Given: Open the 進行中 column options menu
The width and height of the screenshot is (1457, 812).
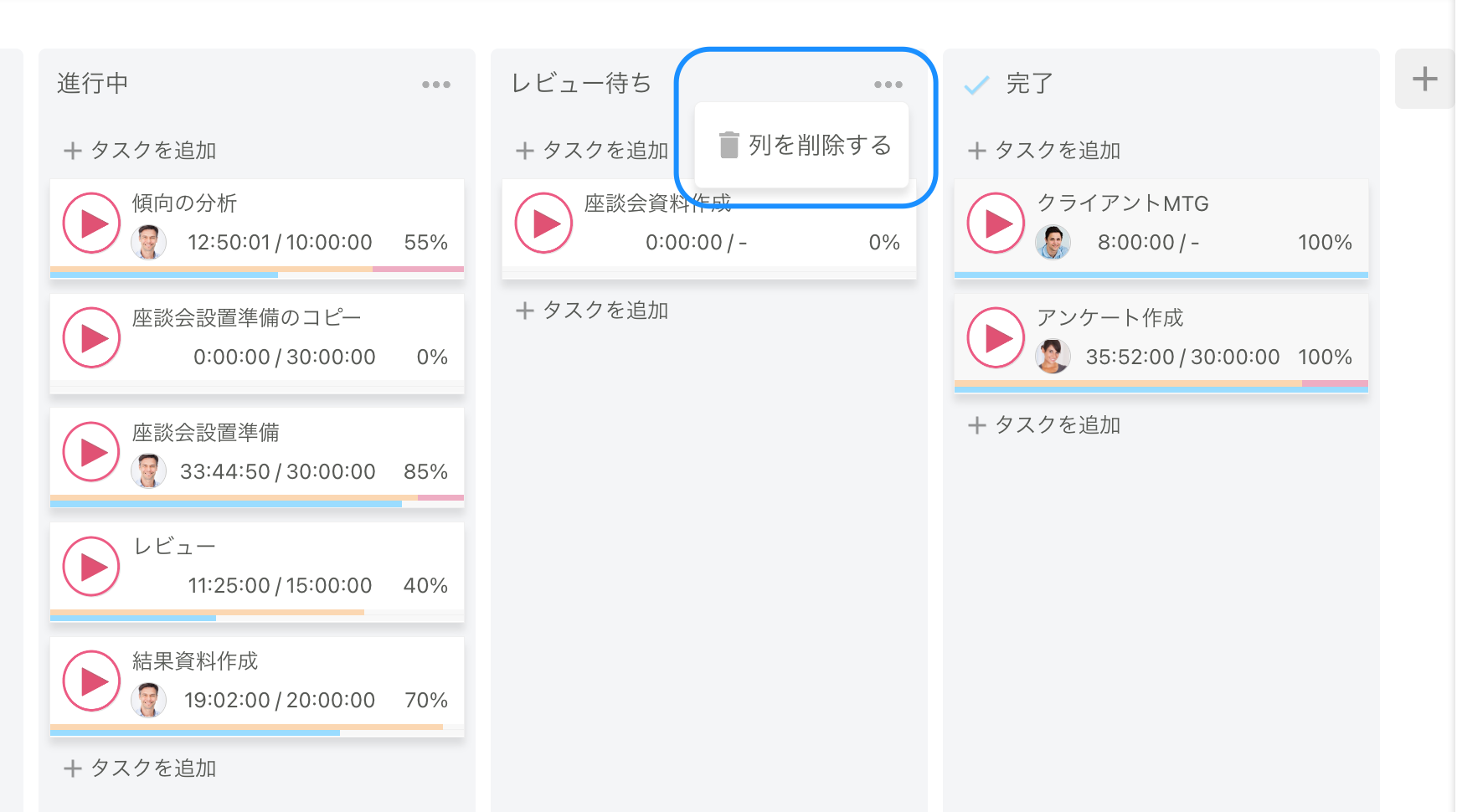Looking at the screenshot, I should pos(435,83).
